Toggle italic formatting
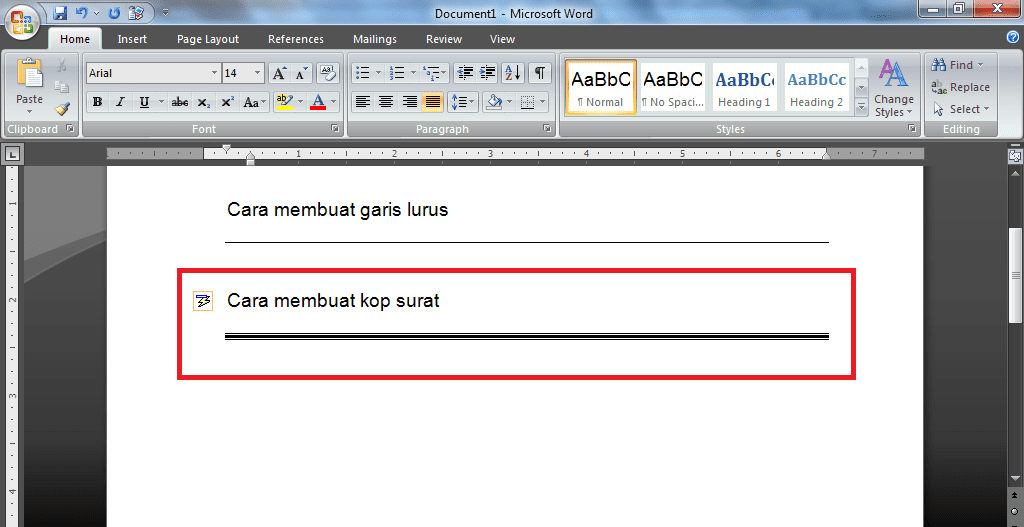Screen dimensions: 1024x527 (120, 102)
